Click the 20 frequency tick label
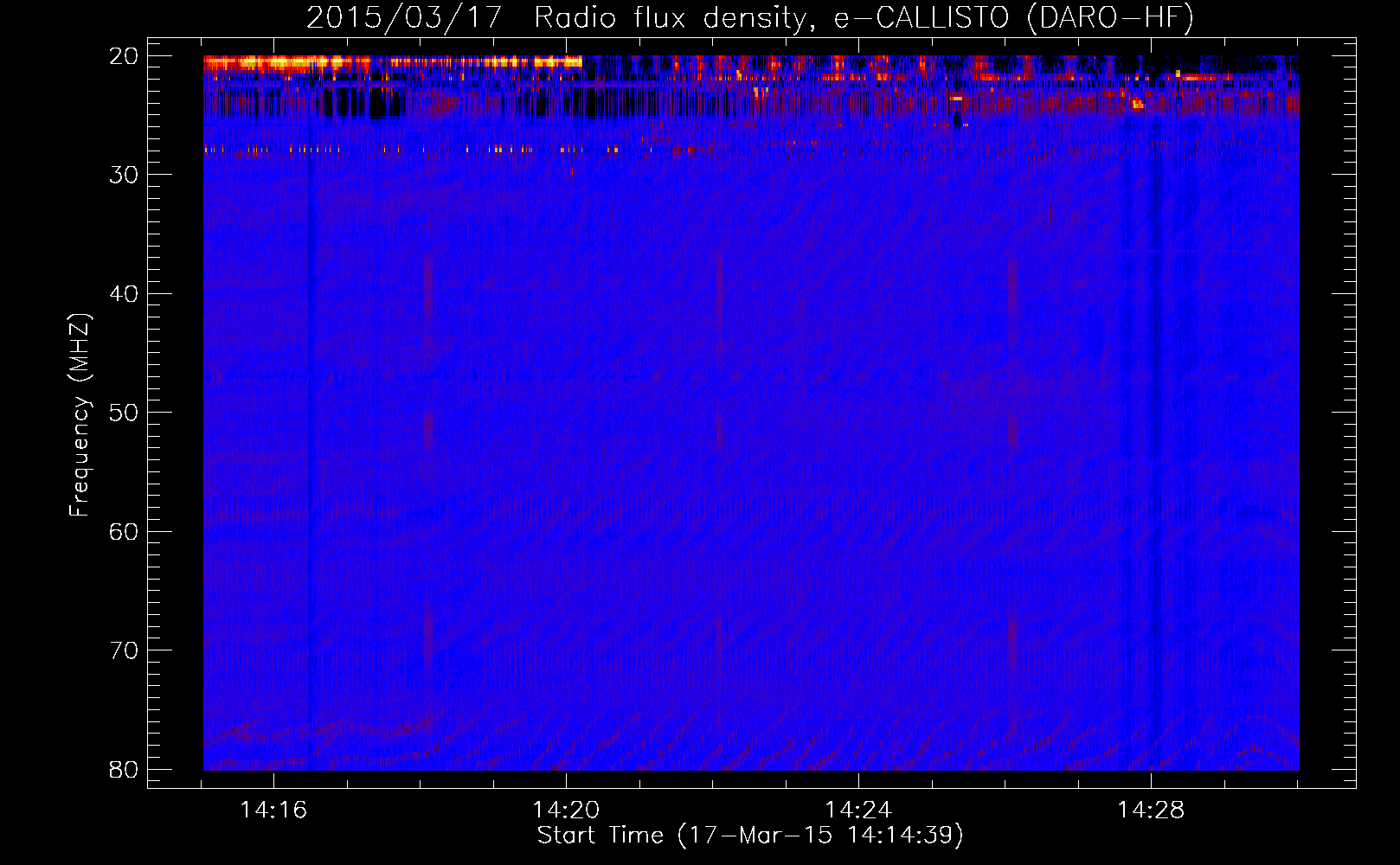This screenshot has height=865, width=1400. pos(124,56)
